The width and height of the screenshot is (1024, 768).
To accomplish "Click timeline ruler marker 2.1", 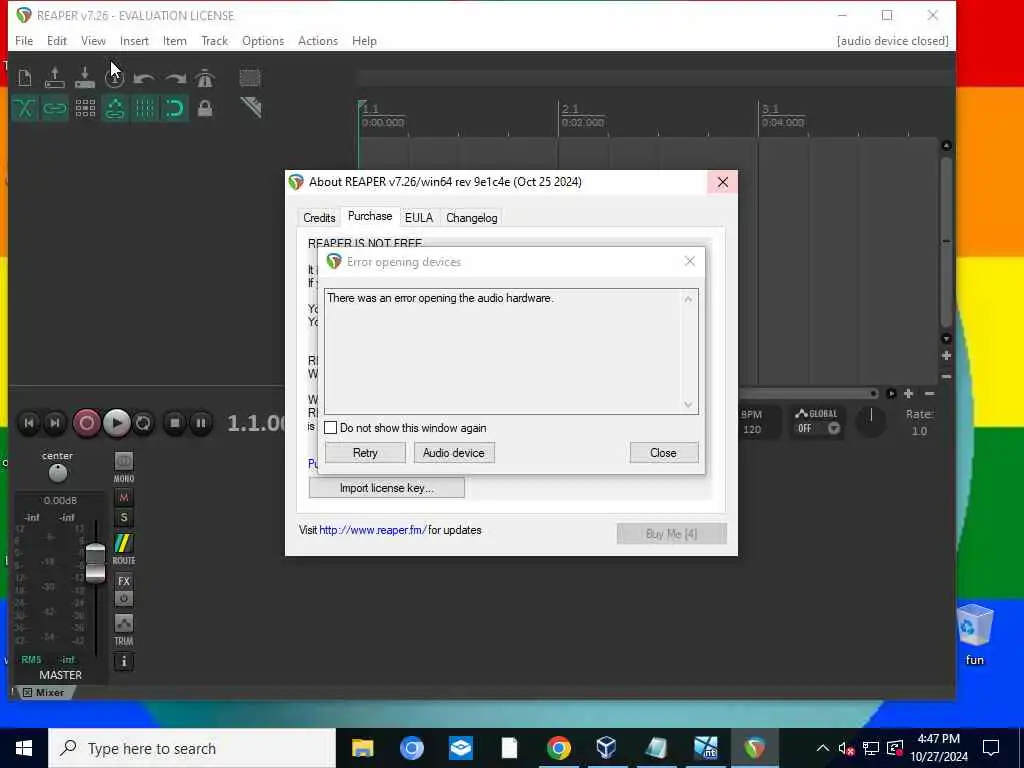I will (571, 108).
